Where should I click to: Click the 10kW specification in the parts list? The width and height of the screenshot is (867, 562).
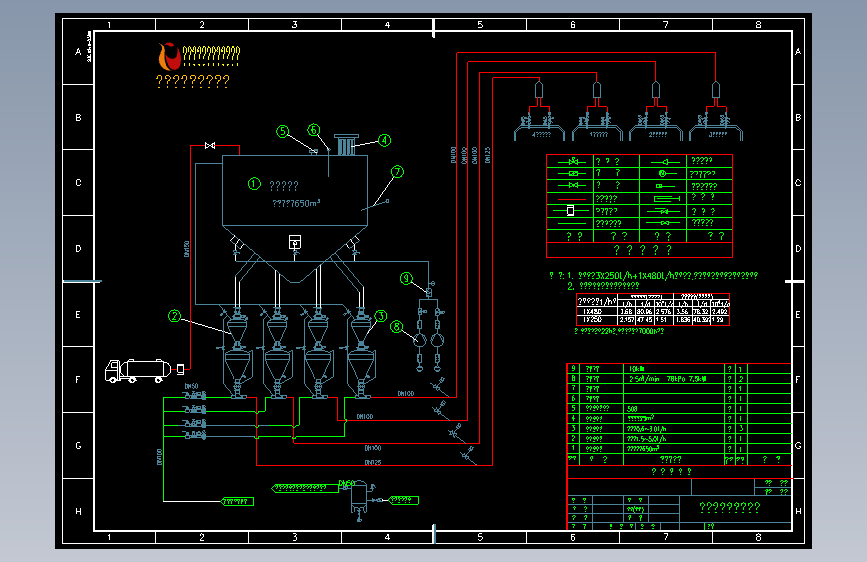[636, 368]
